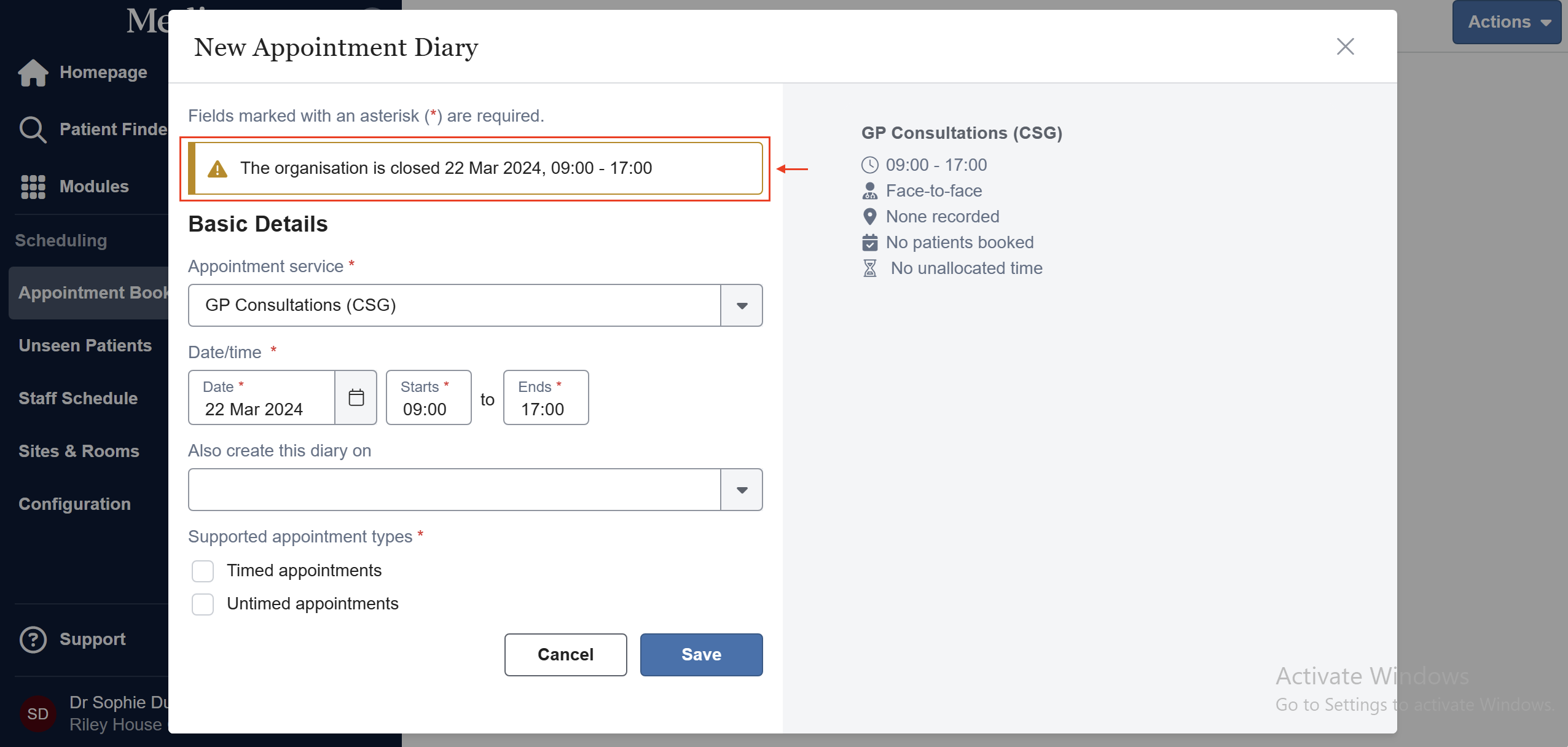1568x747 pixels.
Task: Cancel the new appointment diary
Action: pos(565,655)
